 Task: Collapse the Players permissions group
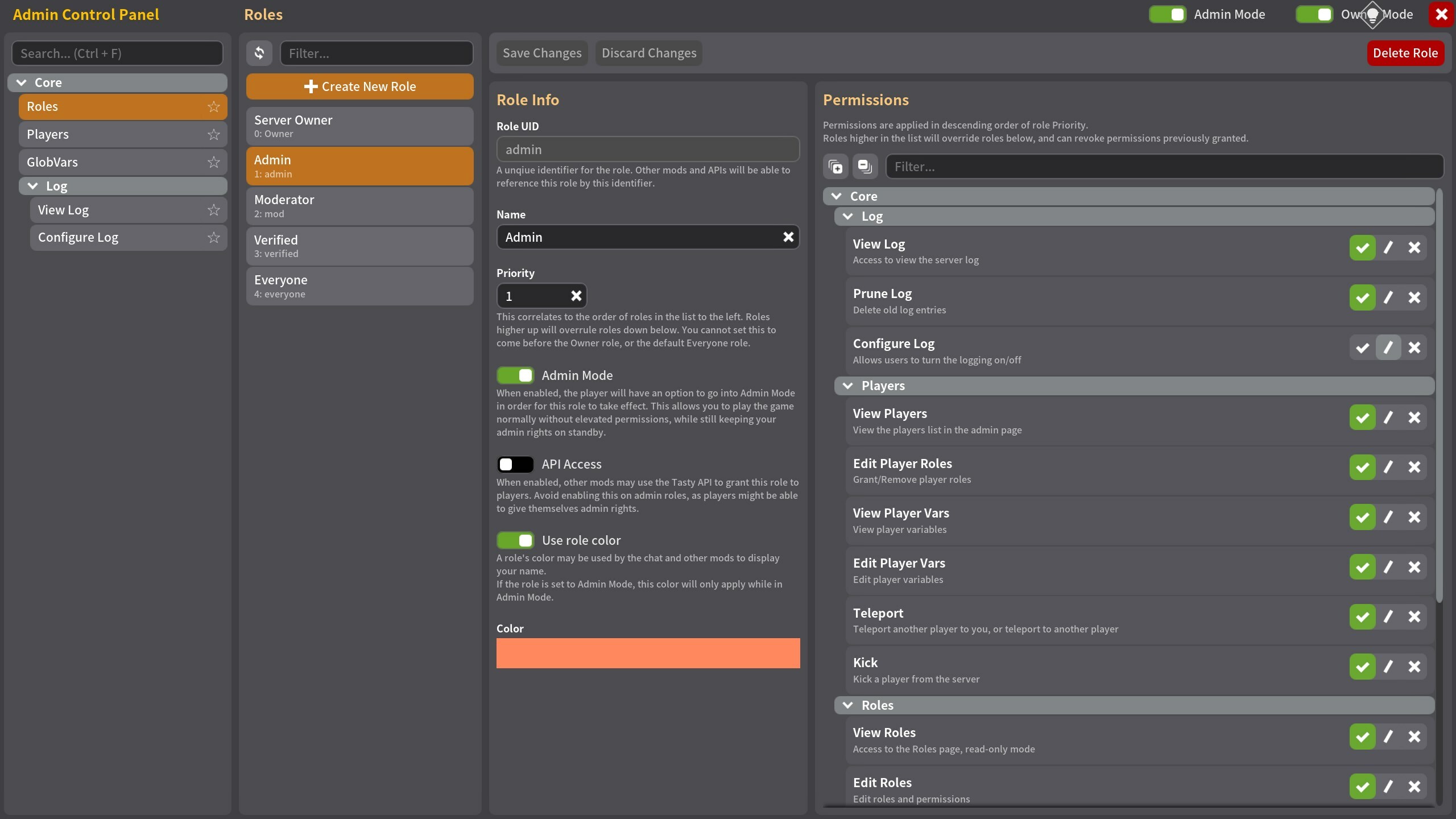coord(848,386)
